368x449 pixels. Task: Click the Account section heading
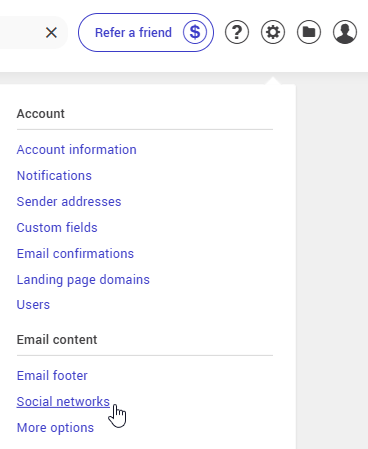41,114
